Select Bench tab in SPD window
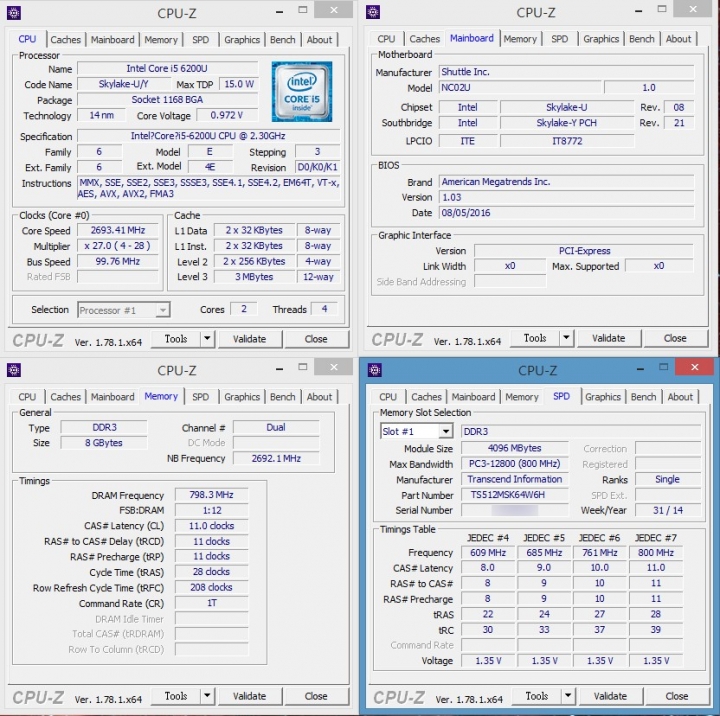720x716 pixels. (x=643, y=397)
